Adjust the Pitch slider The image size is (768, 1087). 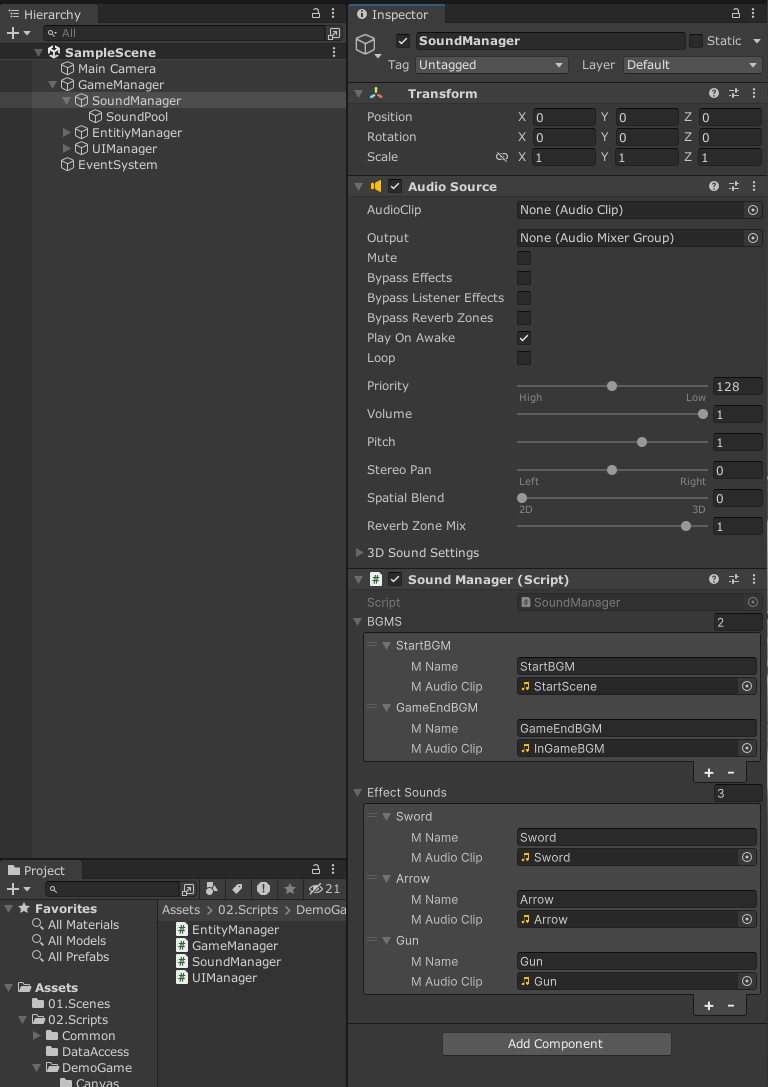coord(612,442)
